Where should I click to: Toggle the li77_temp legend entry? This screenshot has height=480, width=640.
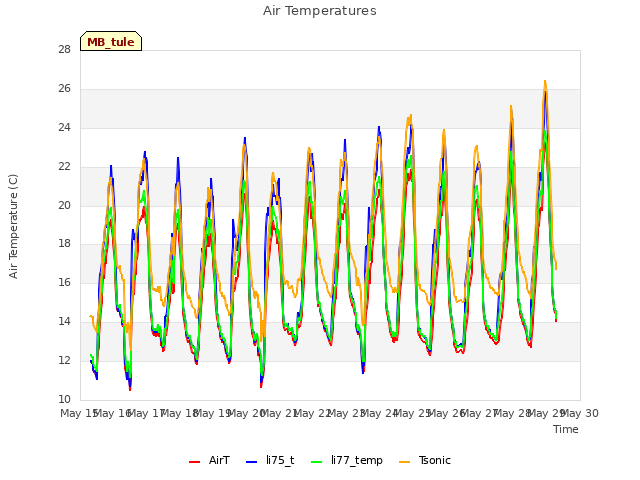click(x=347, y=461)
